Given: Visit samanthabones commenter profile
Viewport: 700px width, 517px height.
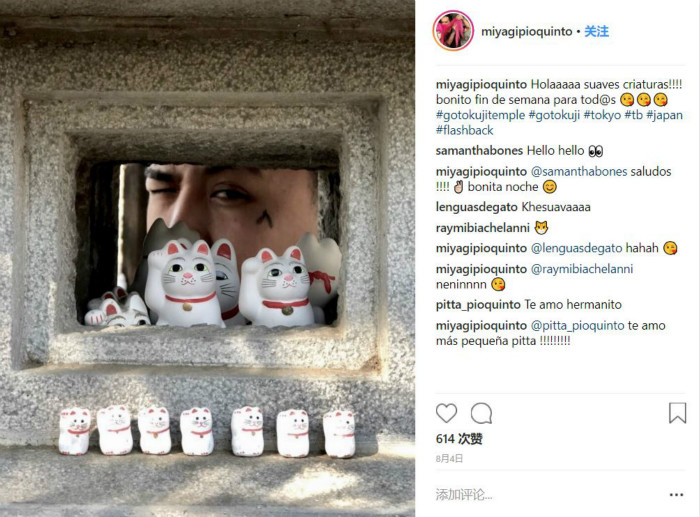Looking at the screenshot, I should coord(479,151).
